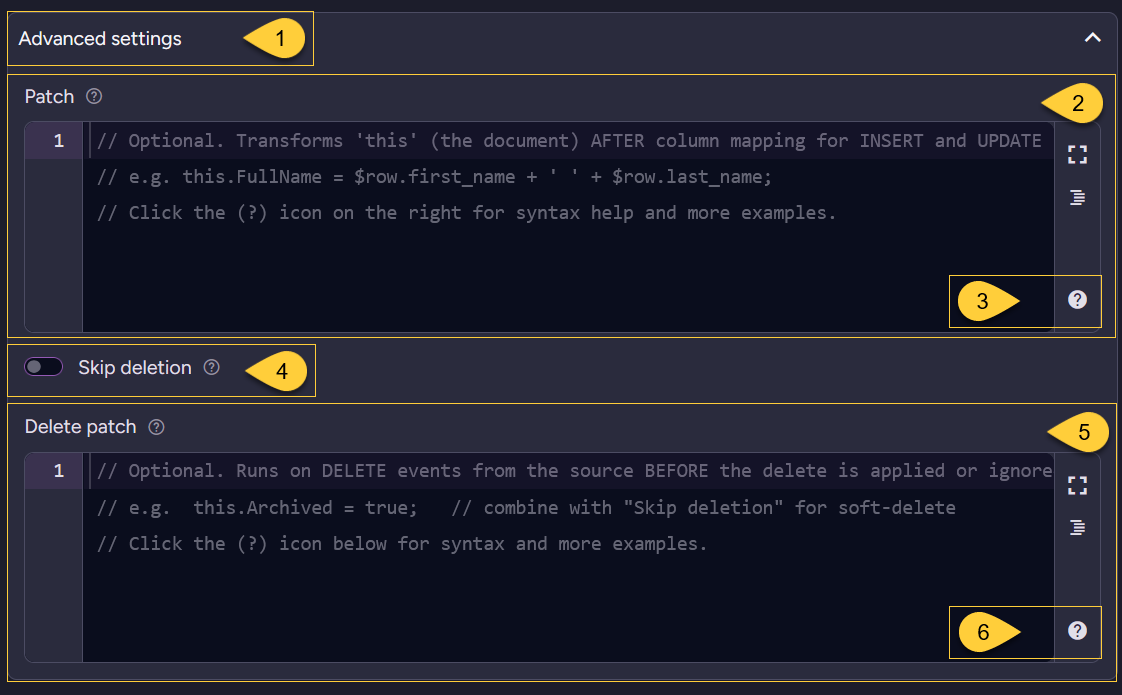
Task: Click the this.FullName example line in Patch
Action: tap(434, 177)
